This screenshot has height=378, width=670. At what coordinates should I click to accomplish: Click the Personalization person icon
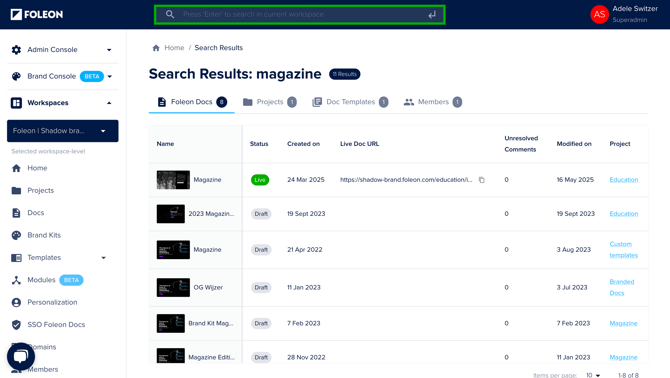tap(16, 302)
